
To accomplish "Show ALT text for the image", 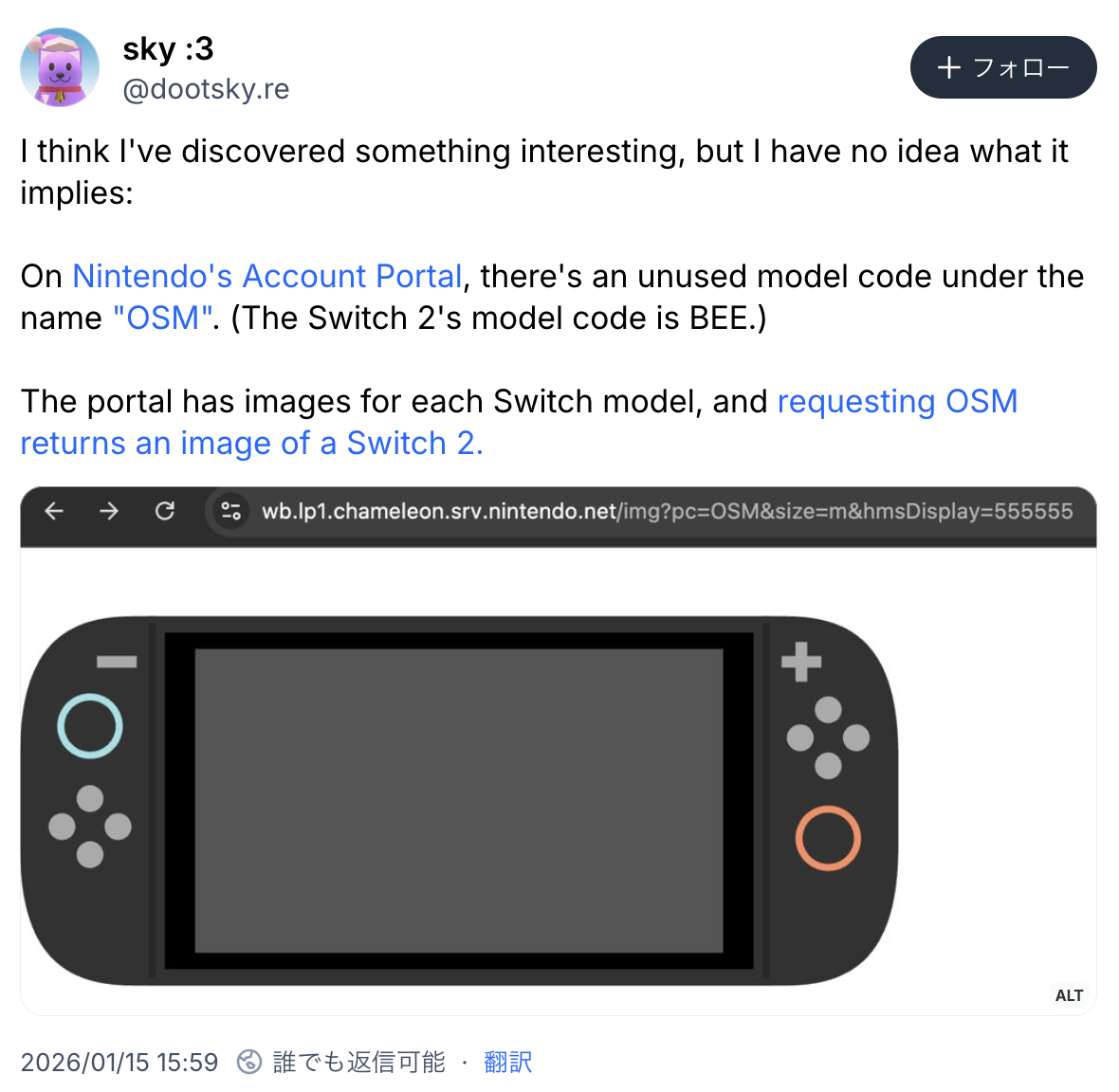I will [x=1069, y=995].
